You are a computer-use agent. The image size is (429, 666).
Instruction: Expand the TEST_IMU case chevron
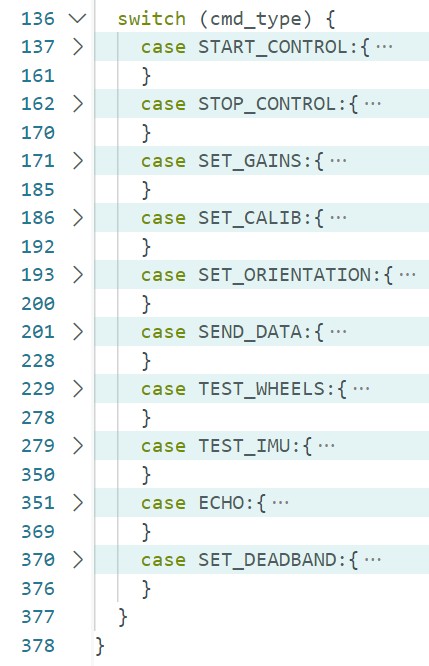[78, 446]
